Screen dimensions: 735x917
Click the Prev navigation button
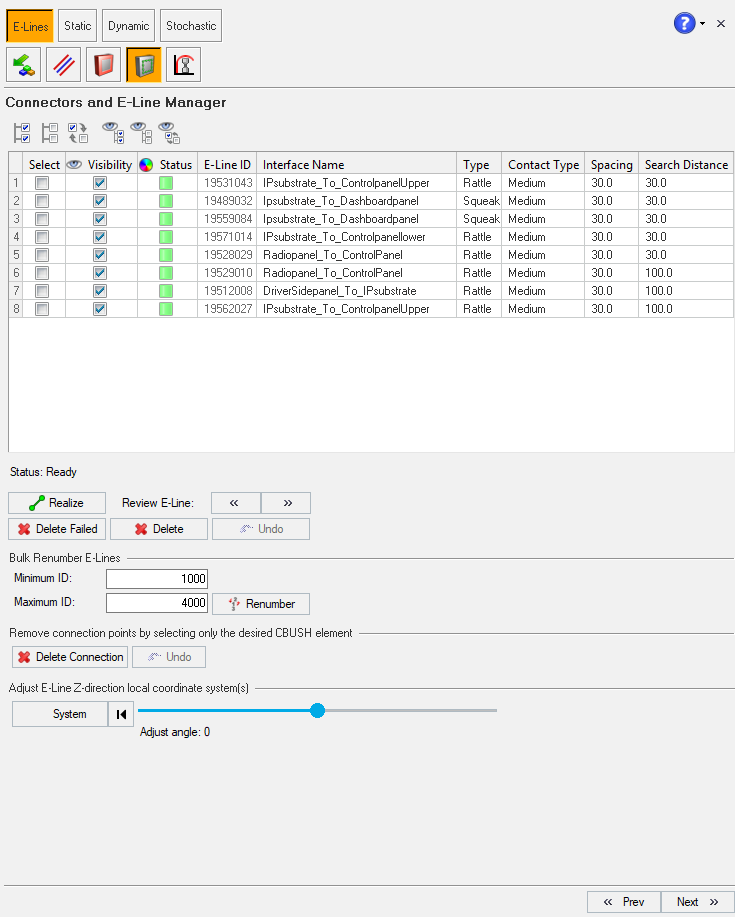pos(624,902)
